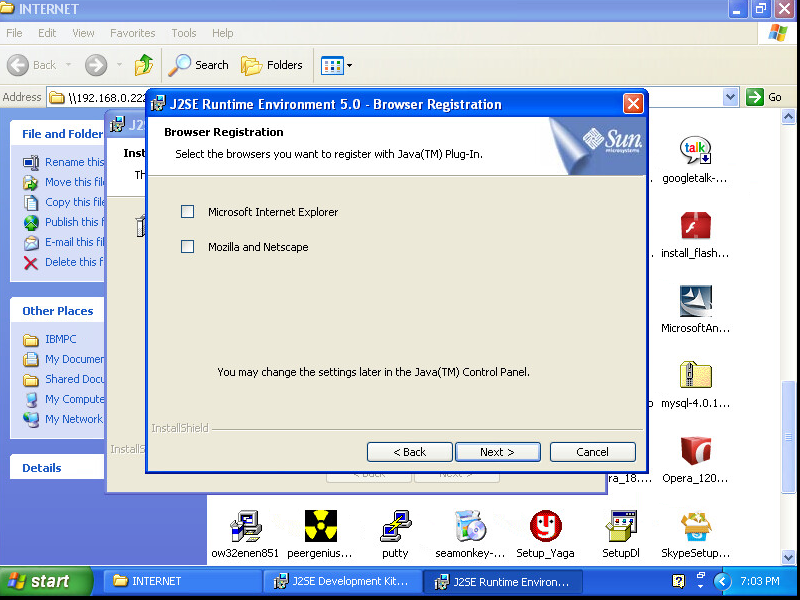Image resolution: width=800 pixels, height=600 pixels.
Task: Check the Microsoft Internet Explorer checkbox
Action: 187,212
